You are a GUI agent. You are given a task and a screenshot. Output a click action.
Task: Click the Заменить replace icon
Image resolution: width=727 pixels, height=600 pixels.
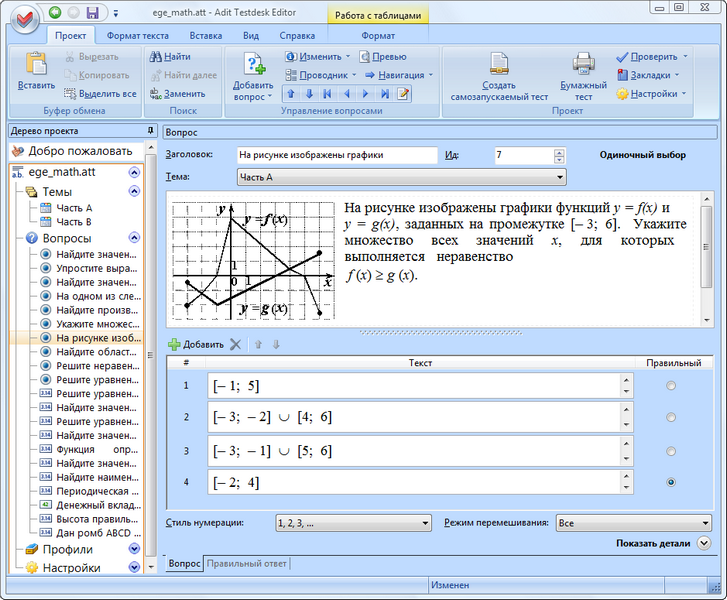(156, 93)
